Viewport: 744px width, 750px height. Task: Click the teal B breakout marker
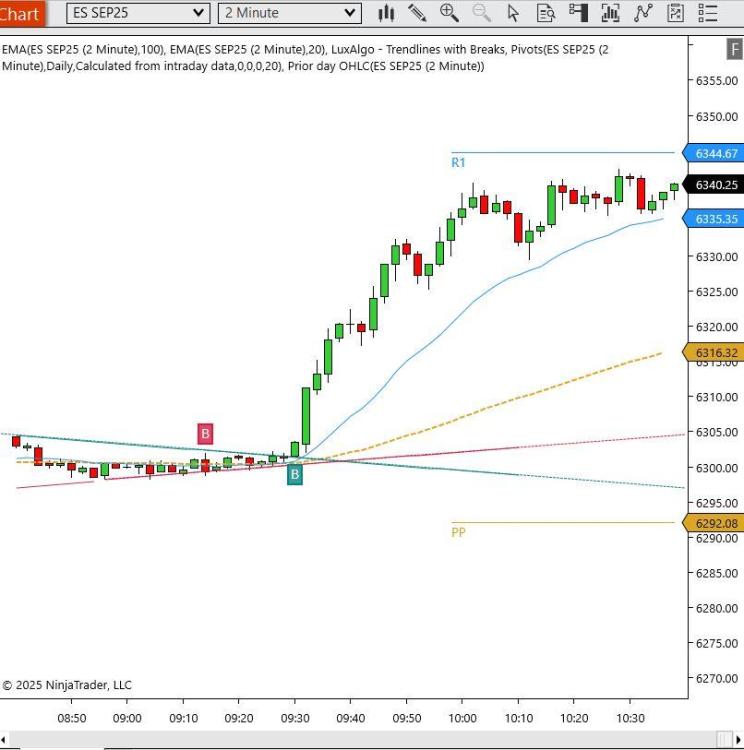tap(294, 475)
